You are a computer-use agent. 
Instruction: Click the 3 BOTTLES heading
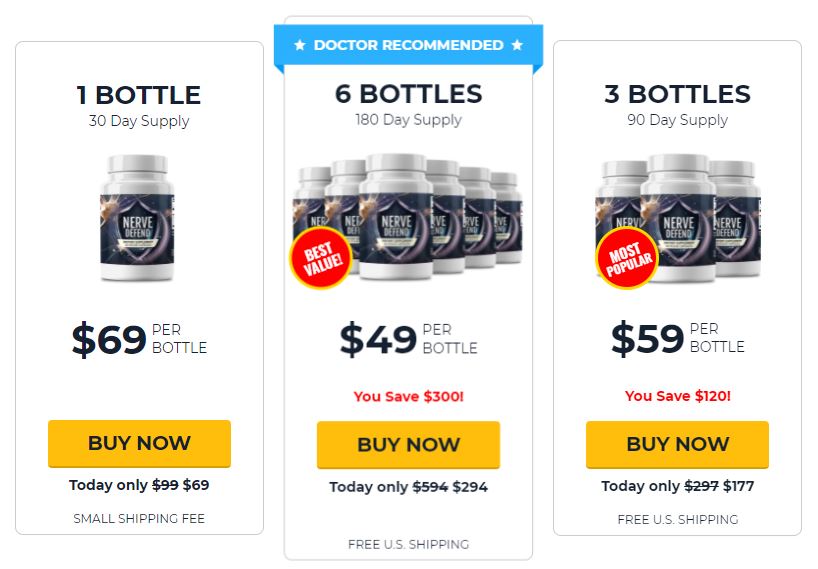click(x=677, y=94)
